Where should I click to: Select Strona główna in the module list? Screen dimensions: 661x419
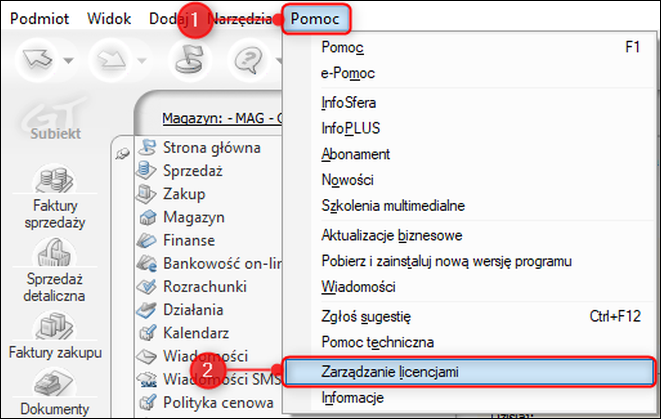pyautogui.click(x=211, y=148)
